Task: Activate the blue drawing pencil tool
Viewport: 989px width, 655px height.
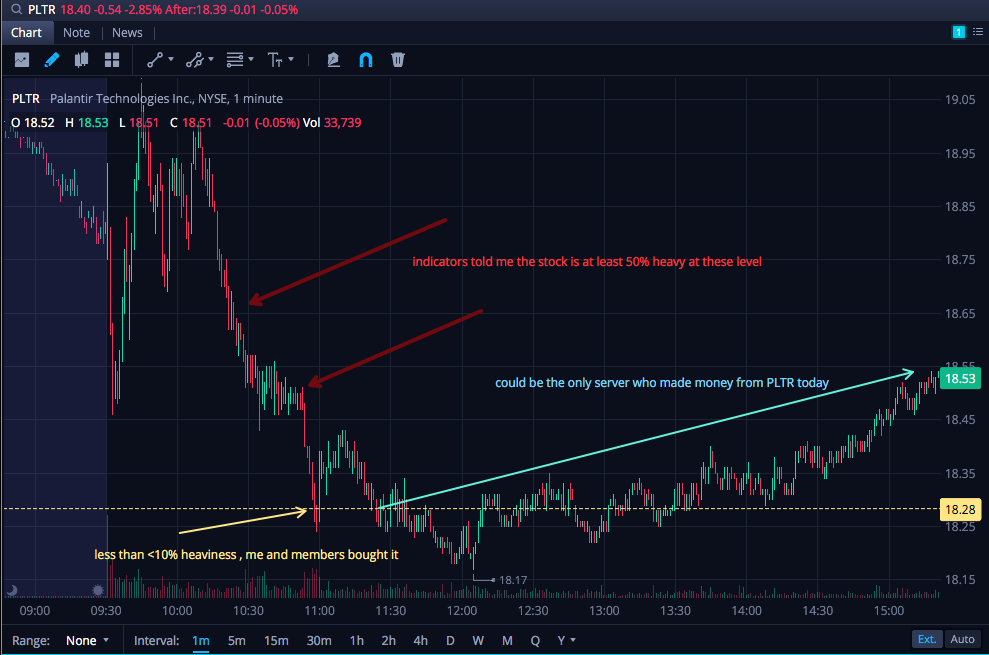Action: (x=52, y=60)
